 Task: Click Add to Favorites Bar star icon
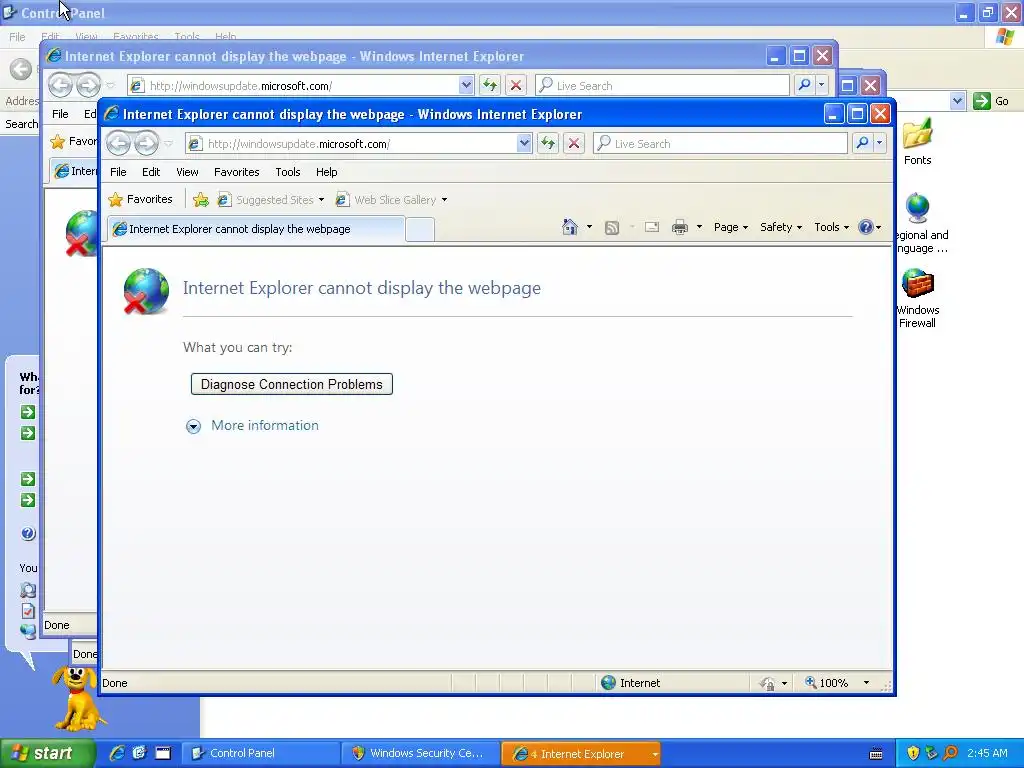201,200
